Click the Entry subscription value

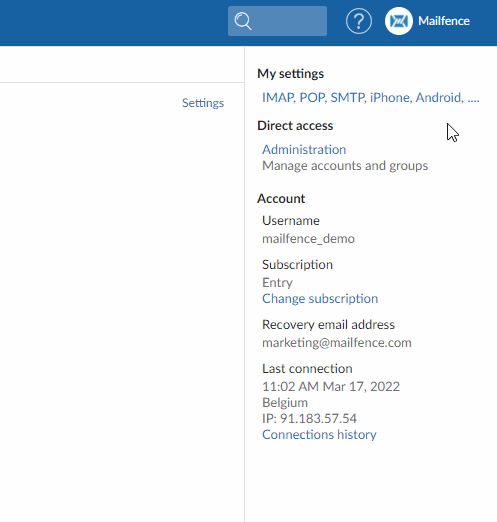[277, 283]
